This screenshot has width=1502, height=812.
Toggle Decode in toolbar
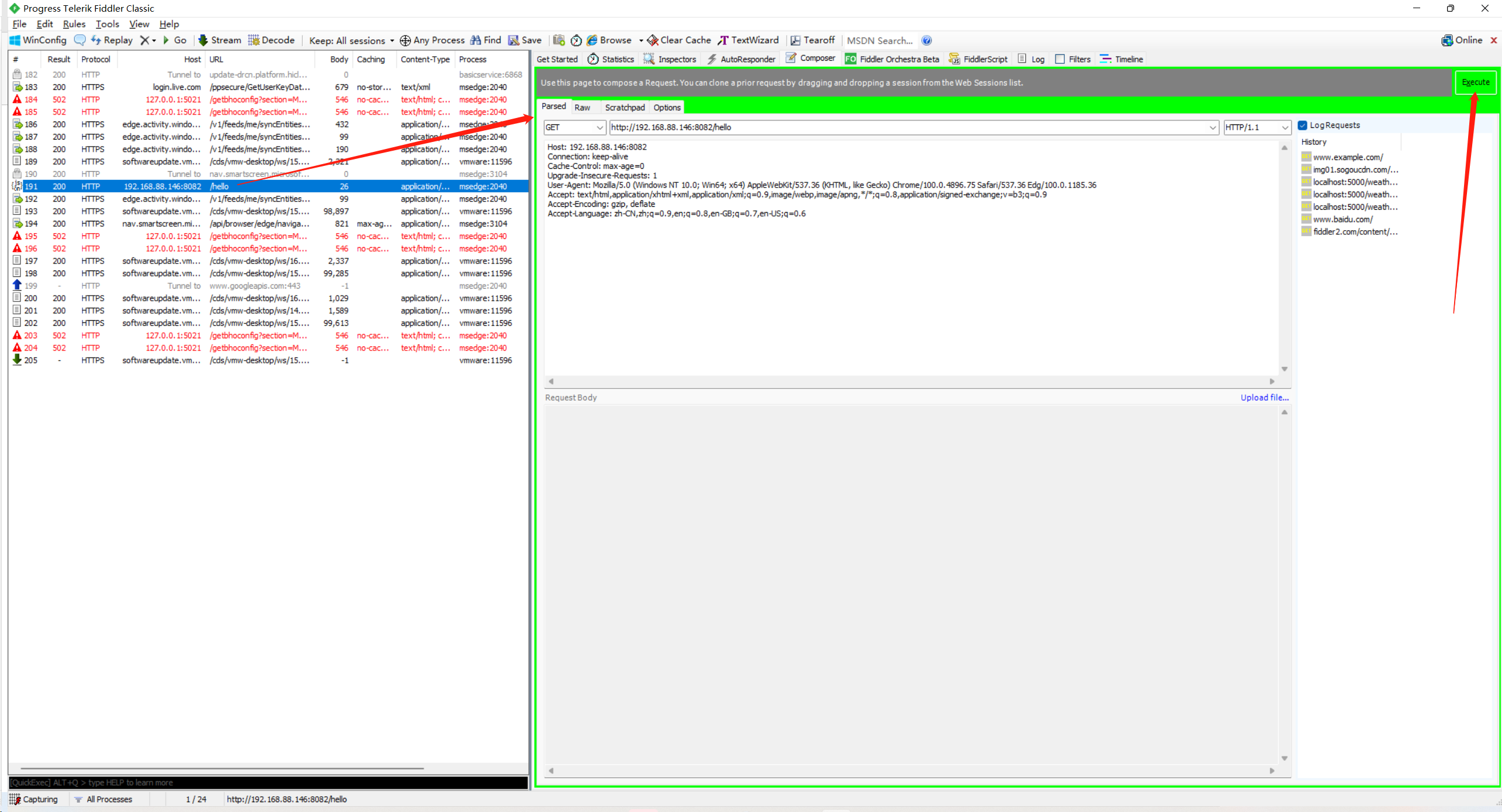(x=272, y=40)
